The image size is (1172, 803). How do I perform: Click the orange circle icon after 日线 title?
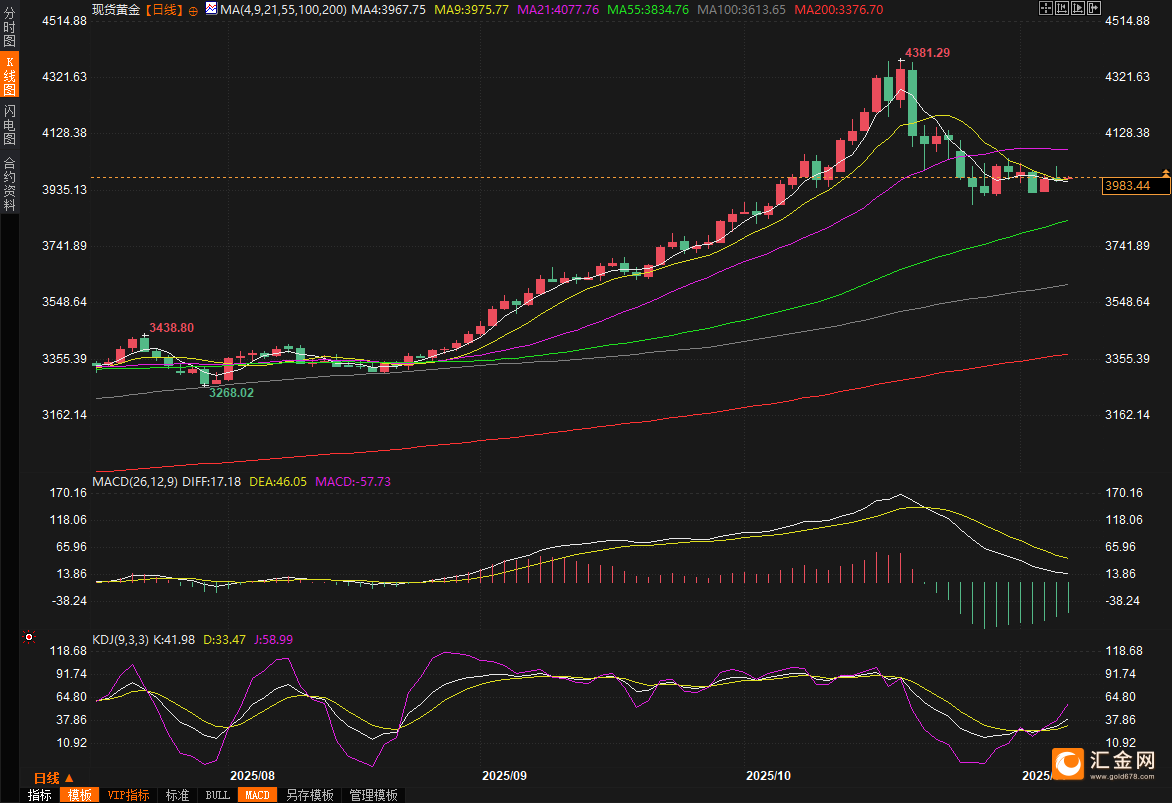pyautogui.click(x=193, y=10)
